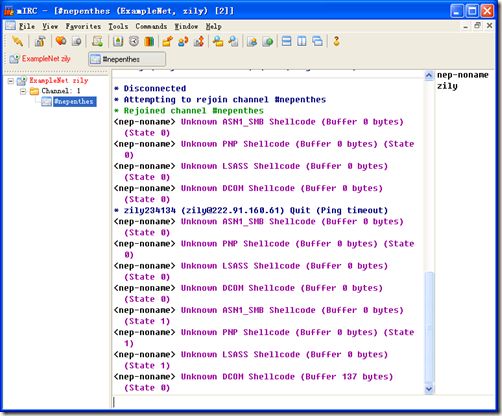Click the chat scrollbar down arrow
Screen dimensions: 502x416
(429, 389)
